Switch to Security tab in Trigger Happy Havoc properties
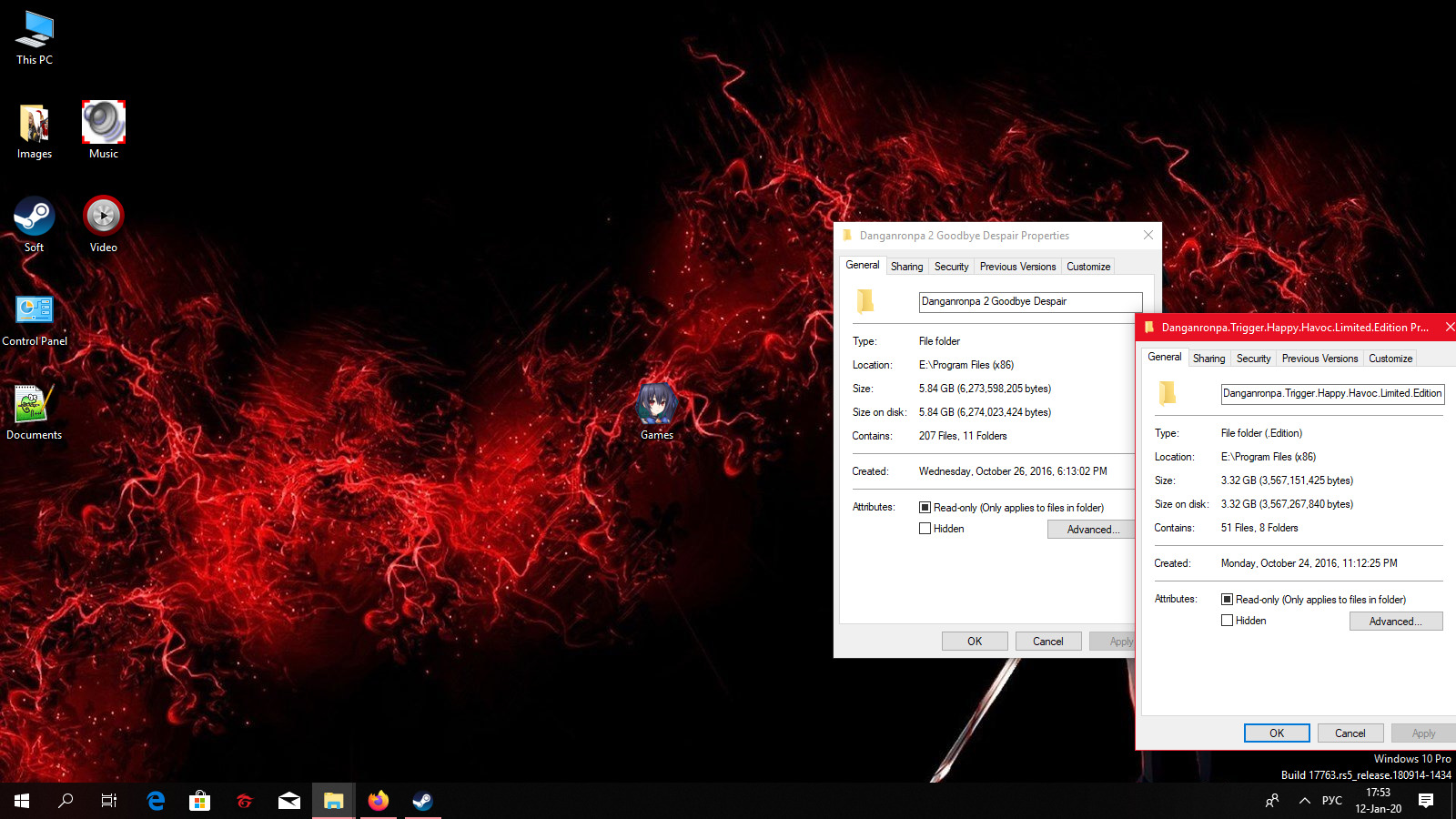This screenshot has height=819, width=1456. (x=1253, y=359)
